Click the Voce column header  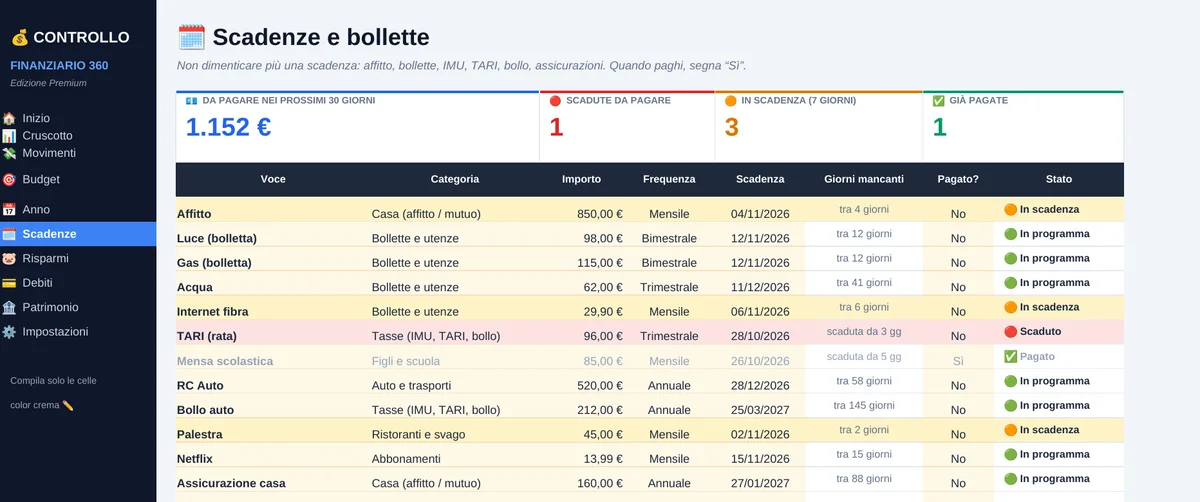(x=273, y=179)
